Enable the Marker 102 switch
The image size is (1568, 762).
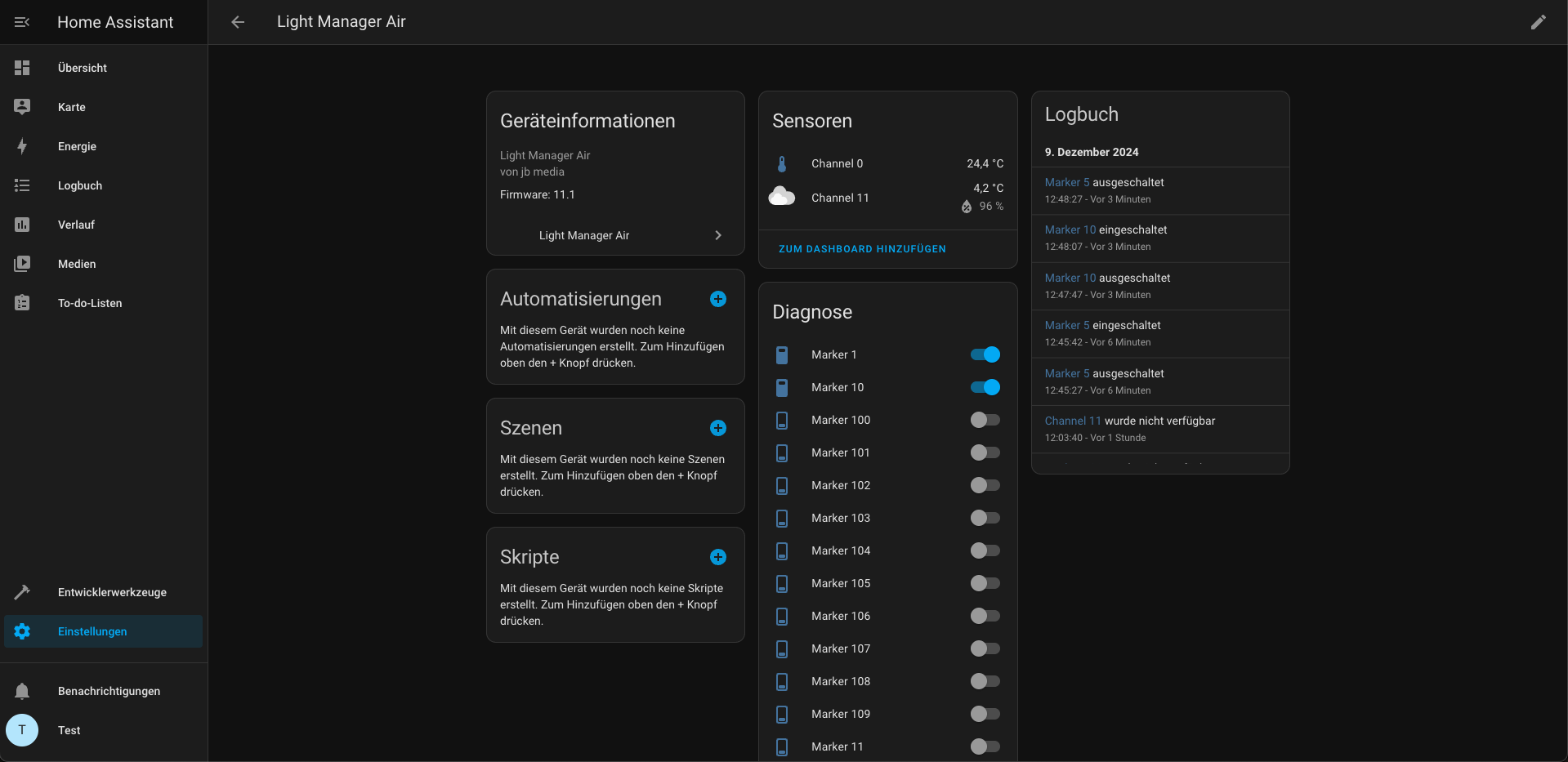coord(985,485)
